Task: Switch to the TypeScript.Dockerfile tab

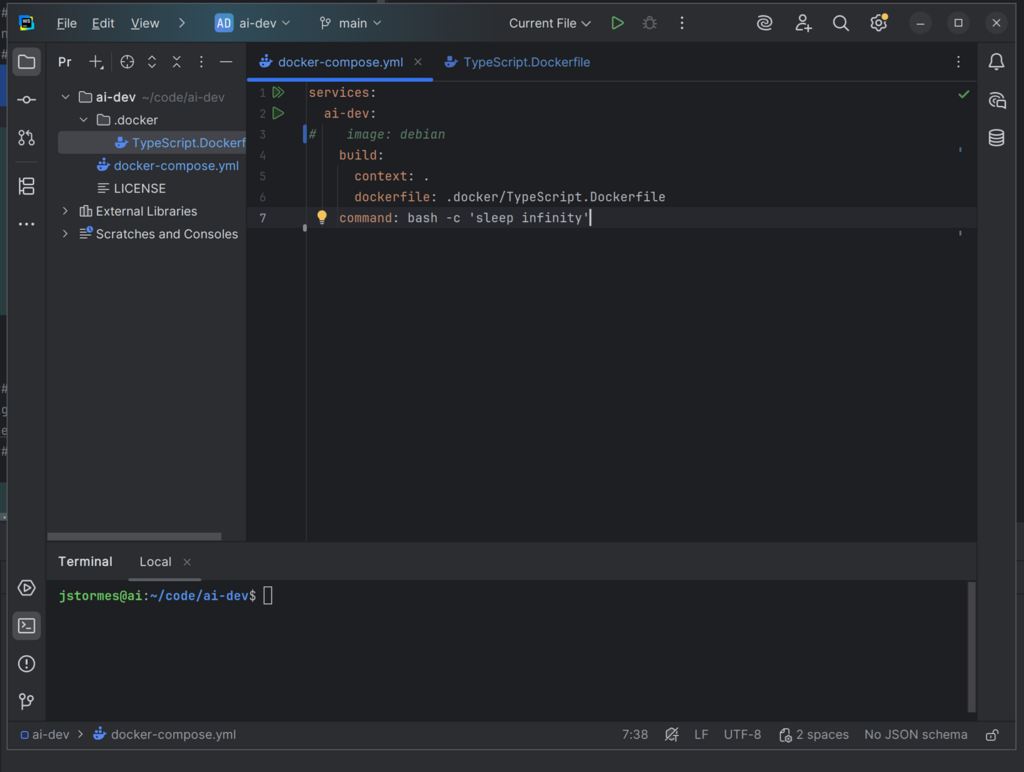Action: click(526, 62)
